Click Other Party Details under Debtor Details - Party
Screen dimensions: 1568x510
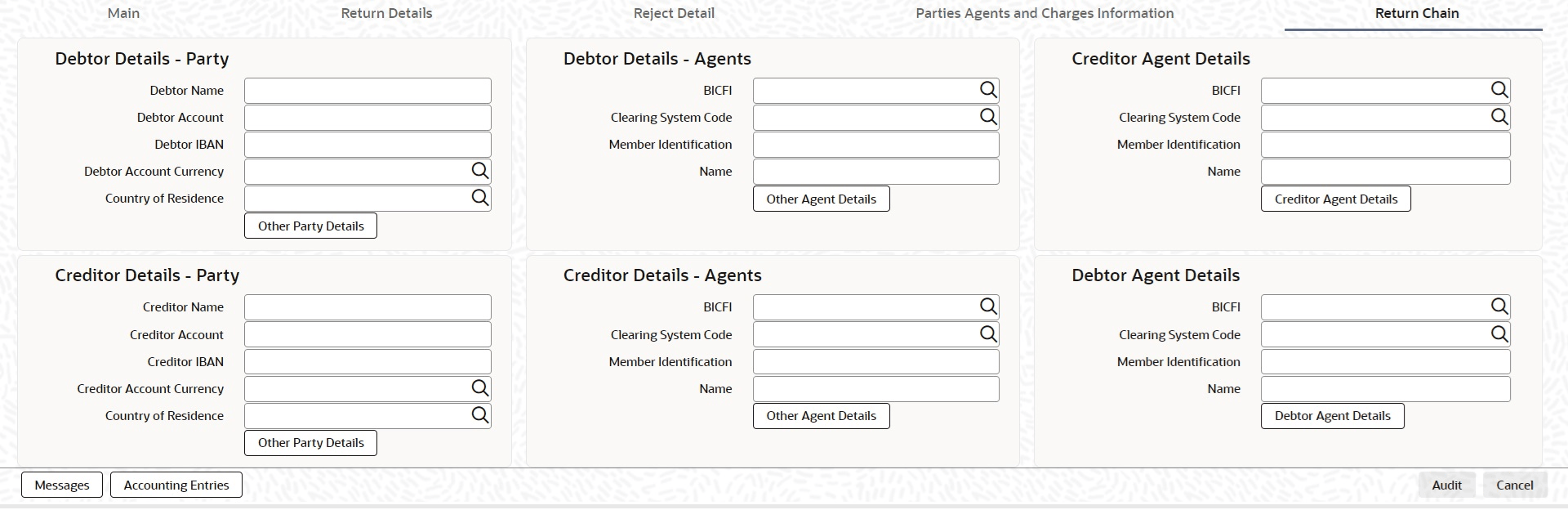tap(310, 226)
